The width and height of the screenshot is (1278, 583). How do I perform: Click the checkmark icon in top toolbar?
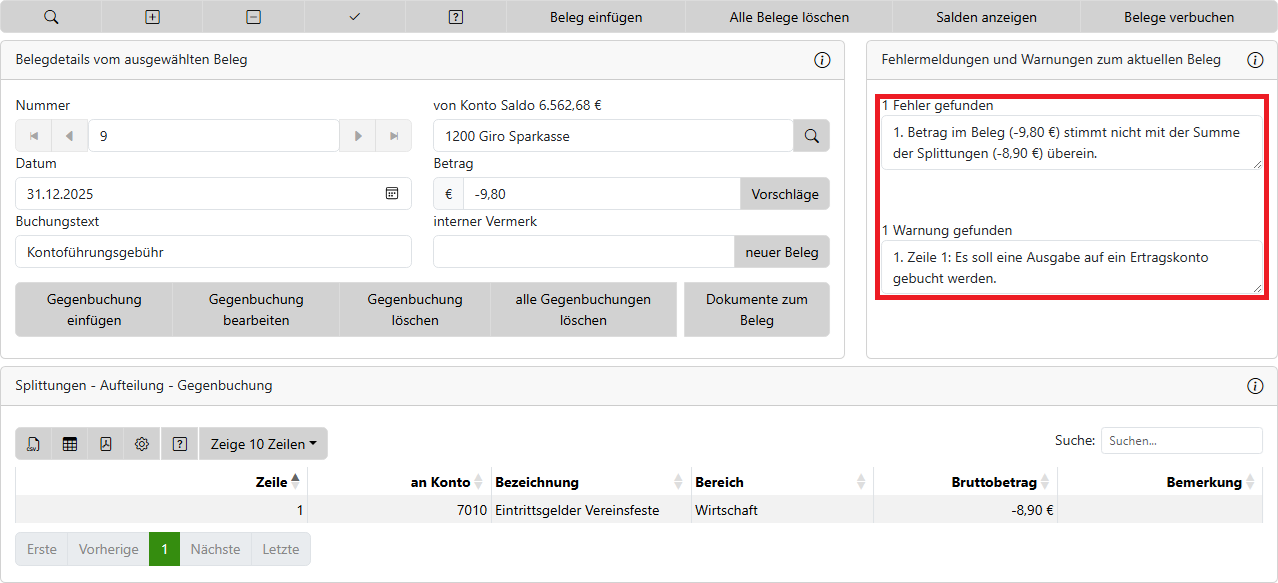[355, 17]
